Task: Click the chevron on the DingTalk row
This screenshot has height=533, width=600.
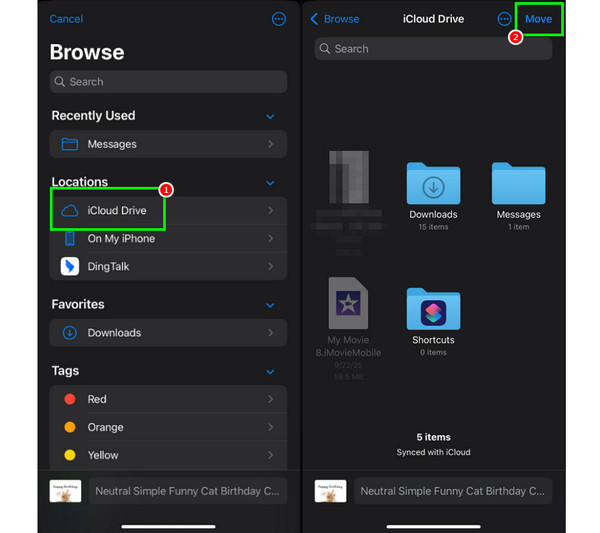Action: pyautogui.click(x=271, y=266)
